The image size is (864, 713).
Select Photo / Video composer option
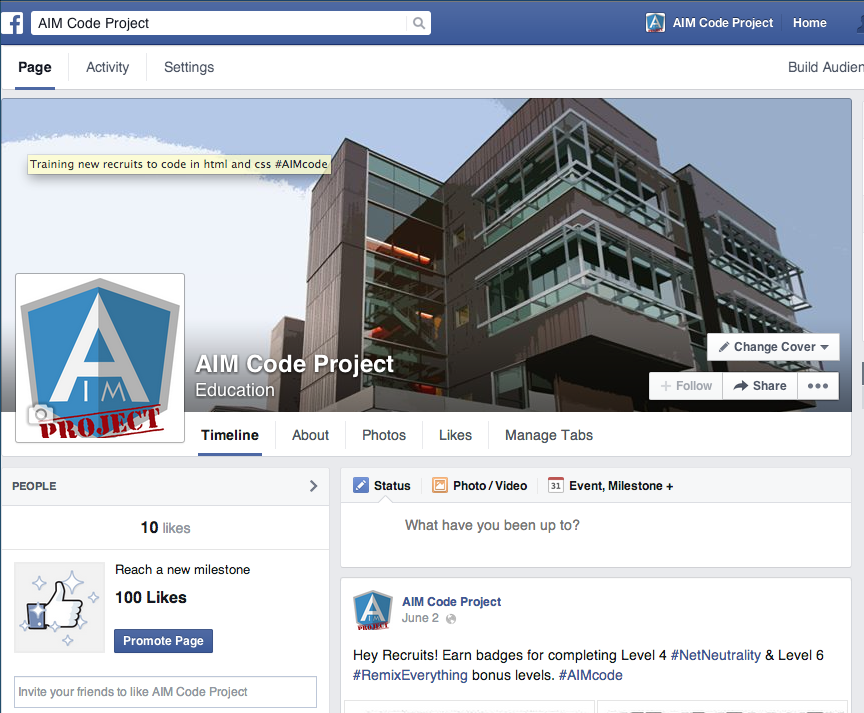(x=479, y=485)
